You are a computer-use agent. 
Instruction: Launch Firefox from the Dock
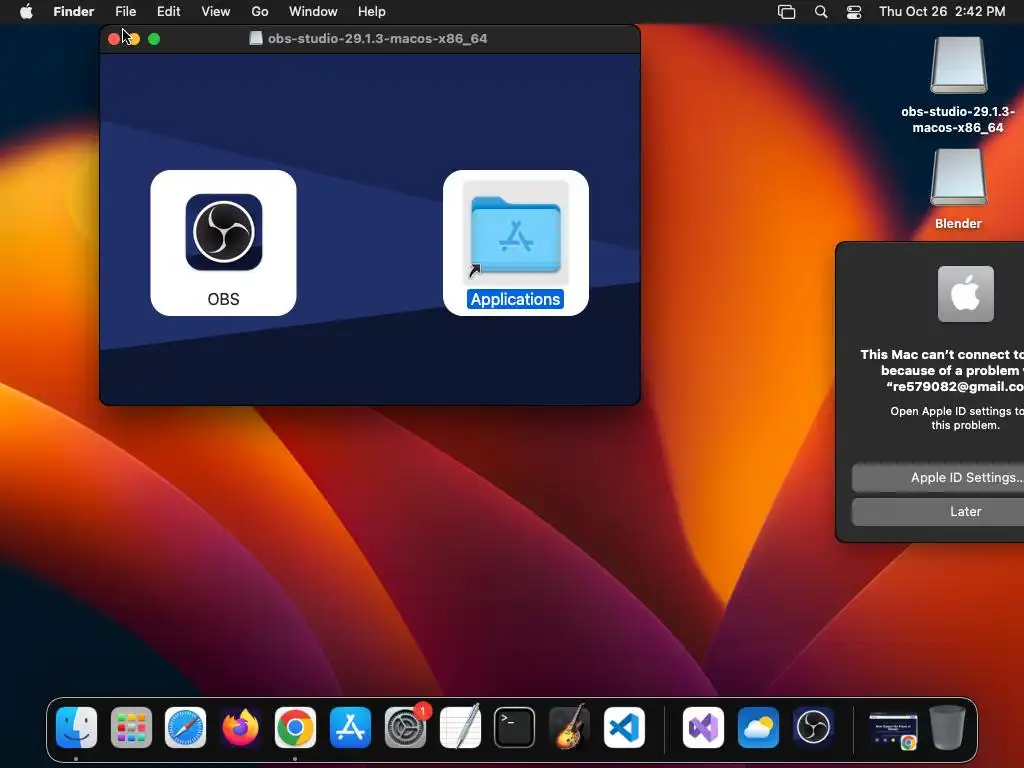pos(240,728)
